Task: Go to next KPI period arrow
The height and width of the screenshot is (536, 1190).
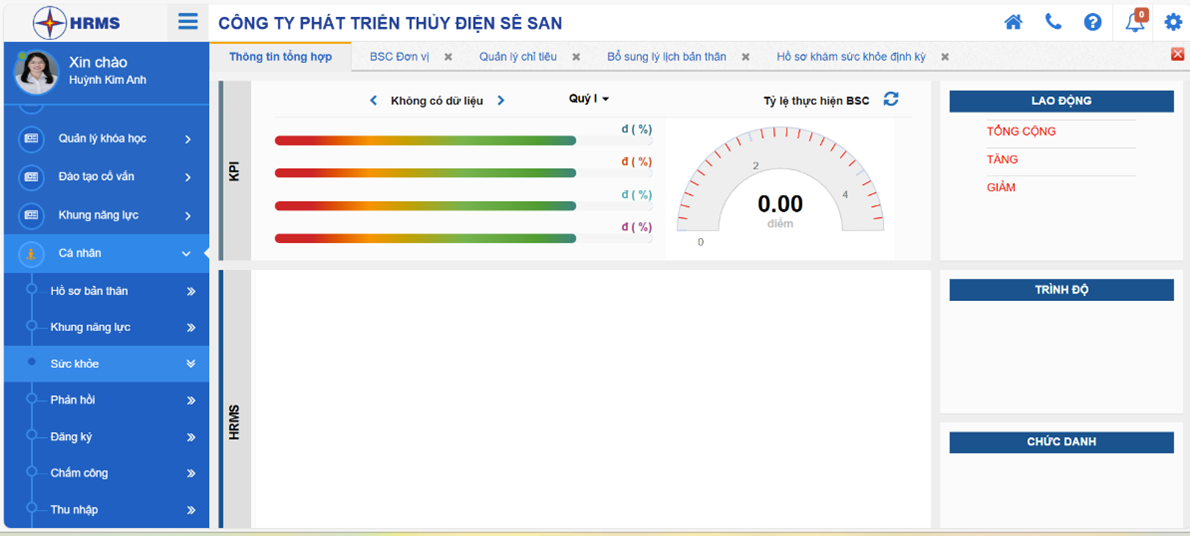Action: coord(501,100)
